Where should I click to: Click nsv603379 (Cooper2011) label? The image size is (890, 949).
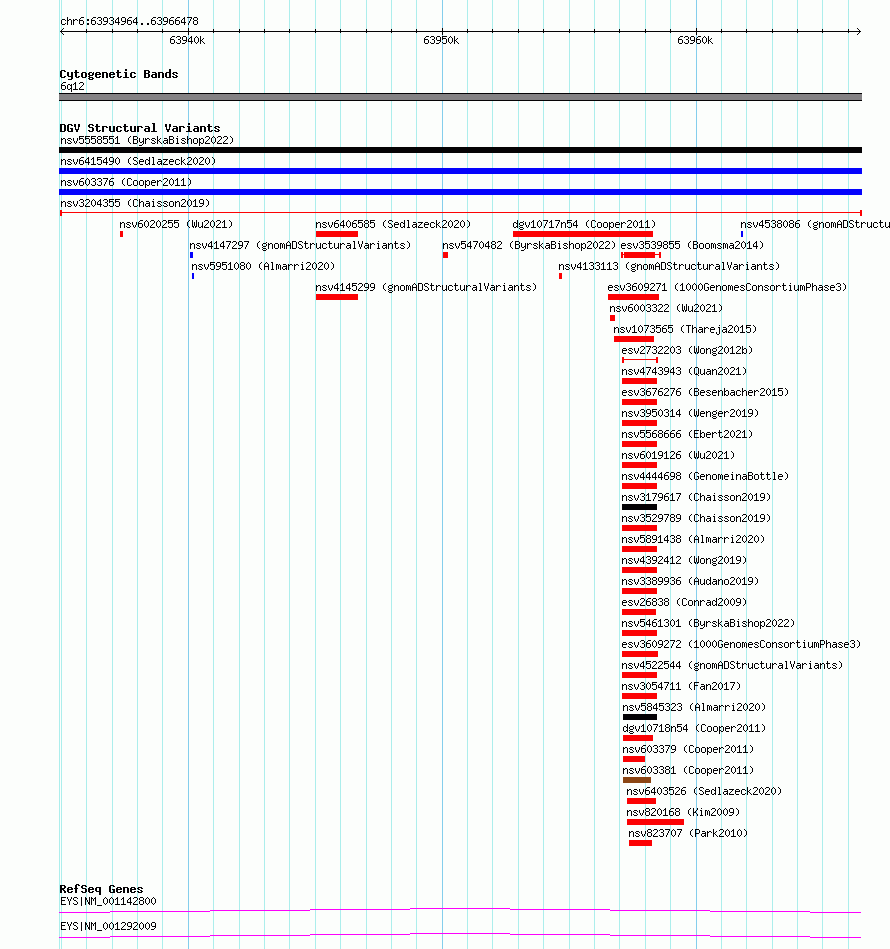(689, 749)
